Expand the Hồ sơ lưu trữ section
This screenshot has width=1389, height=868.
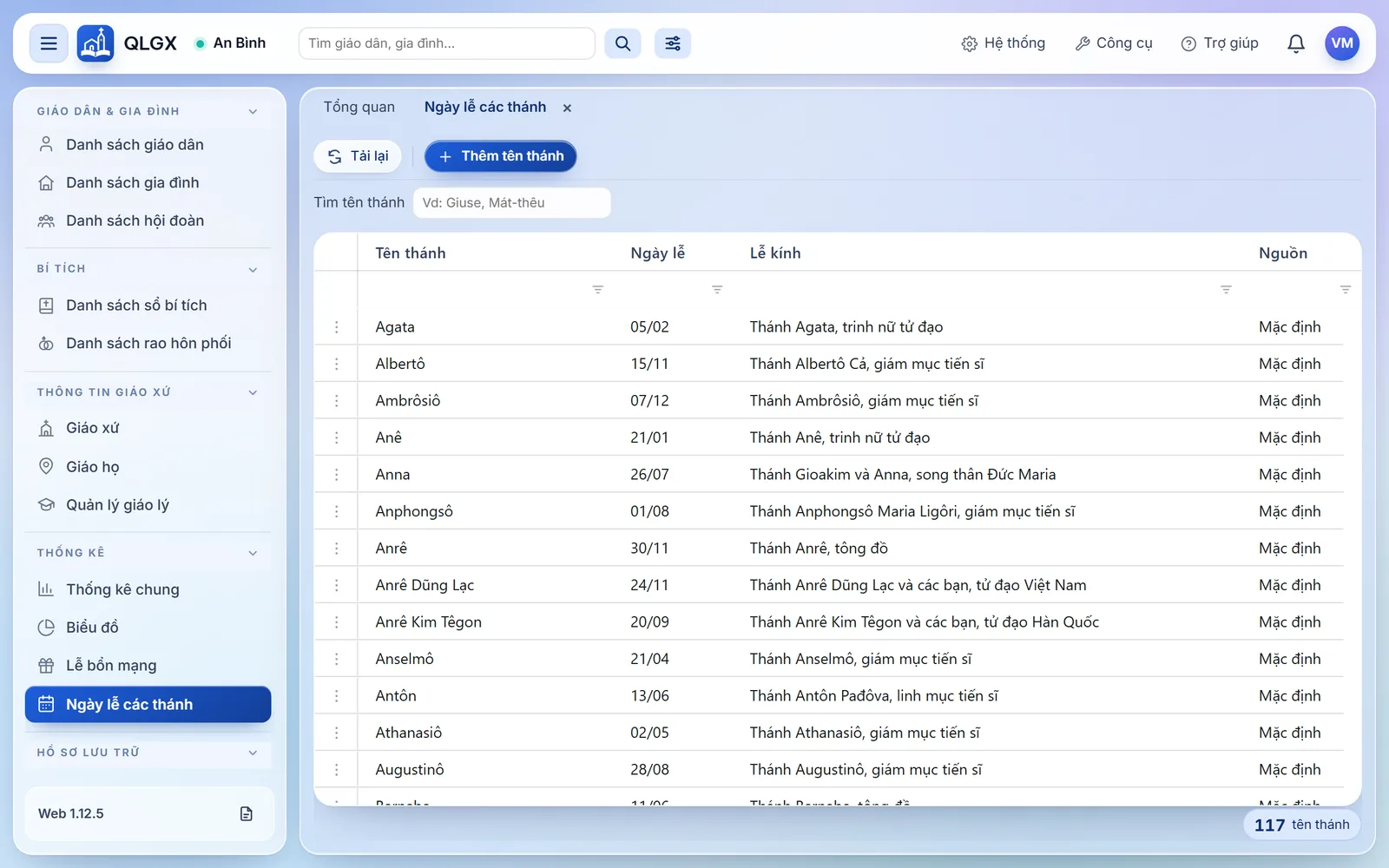coord(253,753)
